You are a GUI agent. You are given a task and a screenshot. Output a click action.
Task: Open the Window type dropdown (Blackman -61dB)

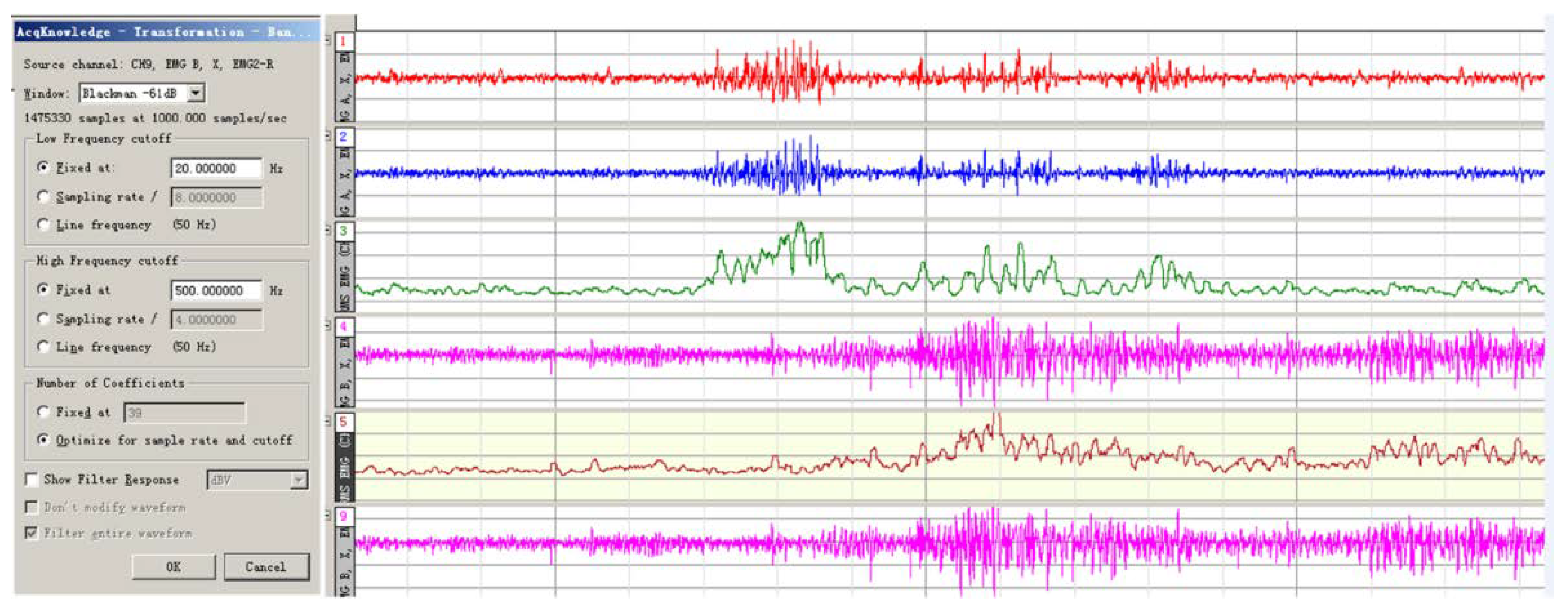tap(196, 93)
